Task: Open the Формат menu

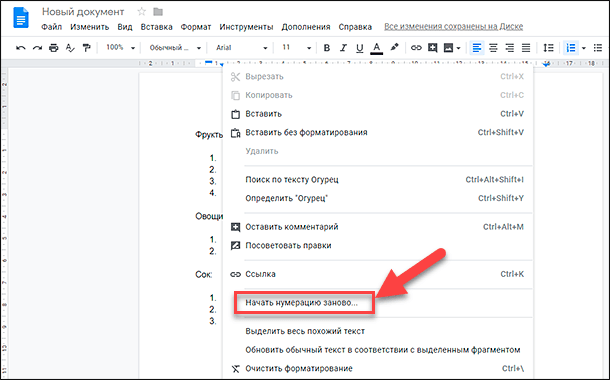Action: point(196,27)
